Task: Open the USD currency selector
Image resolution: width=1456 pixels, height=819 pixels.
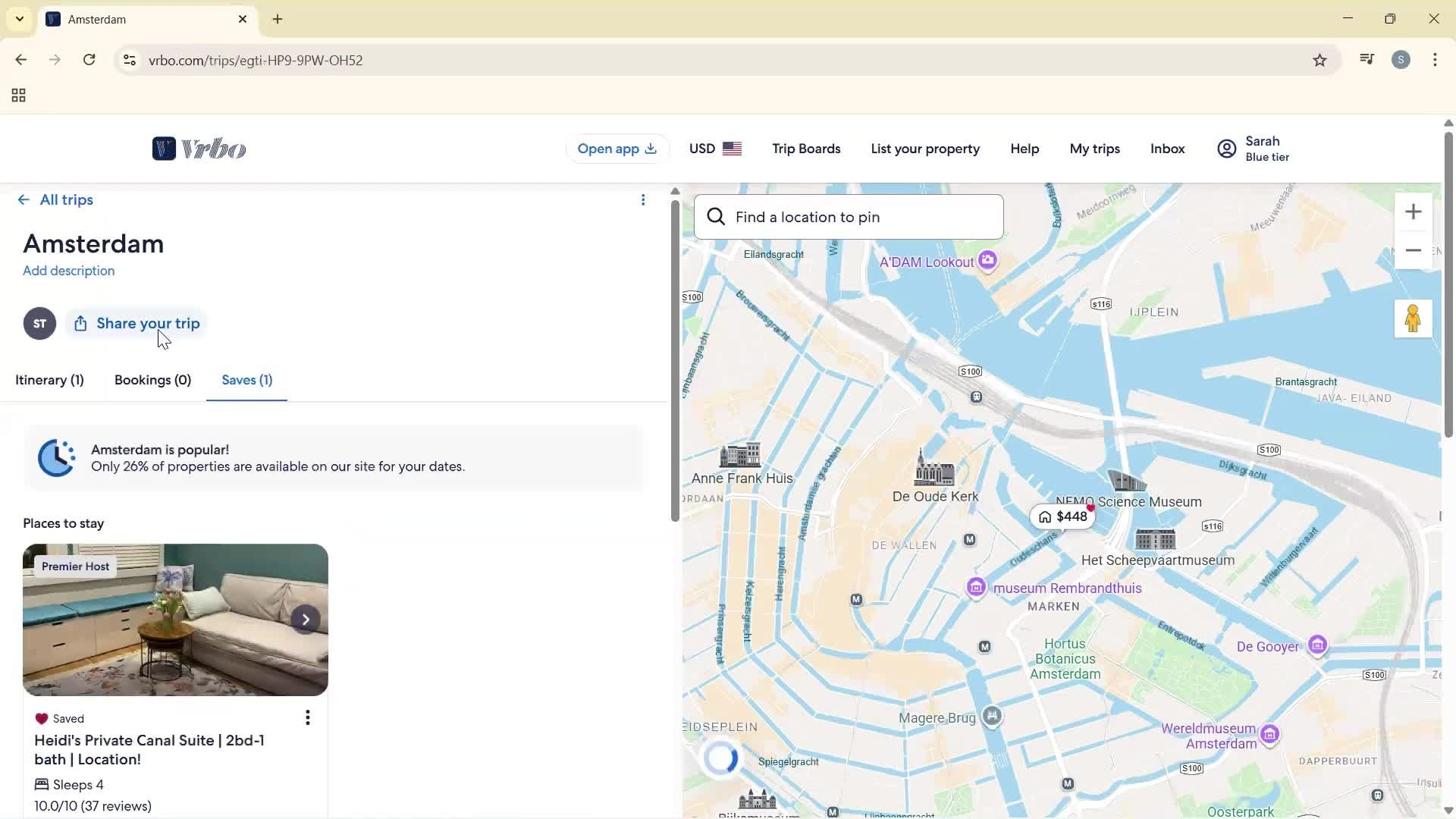Action: [714, 149]
